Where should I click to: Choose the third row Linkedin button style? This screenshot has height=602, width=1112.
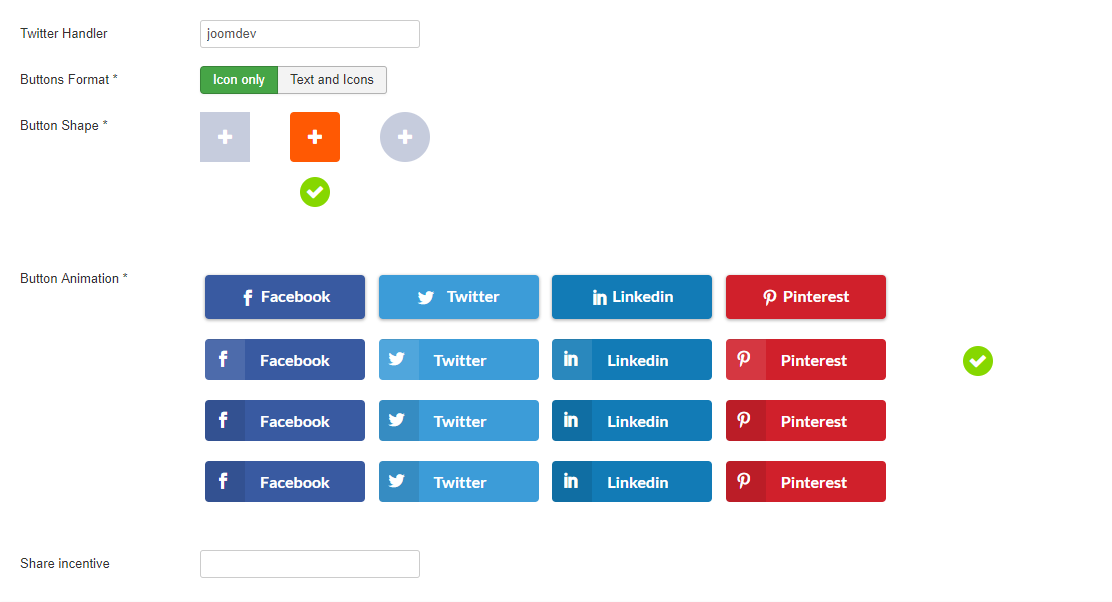pos(632,420)
